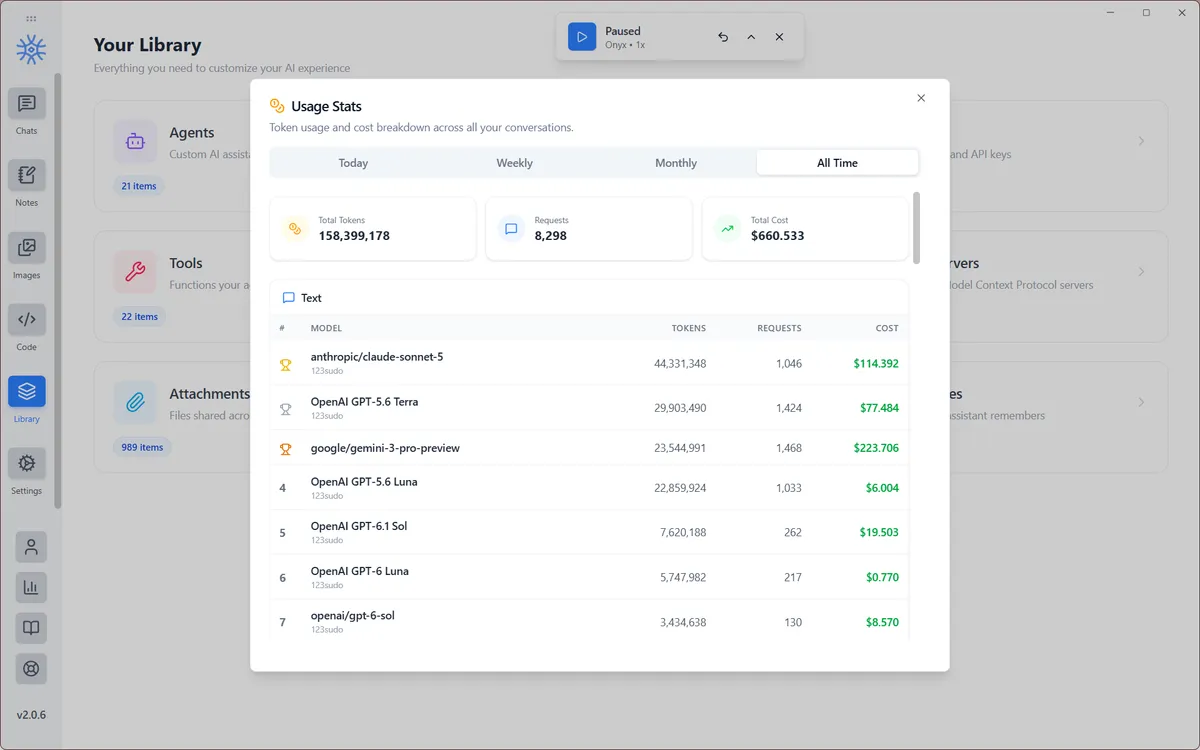1200x750 pixels.
Task: Click the 21 items badge under Agents
Action: tap(139, 186)
